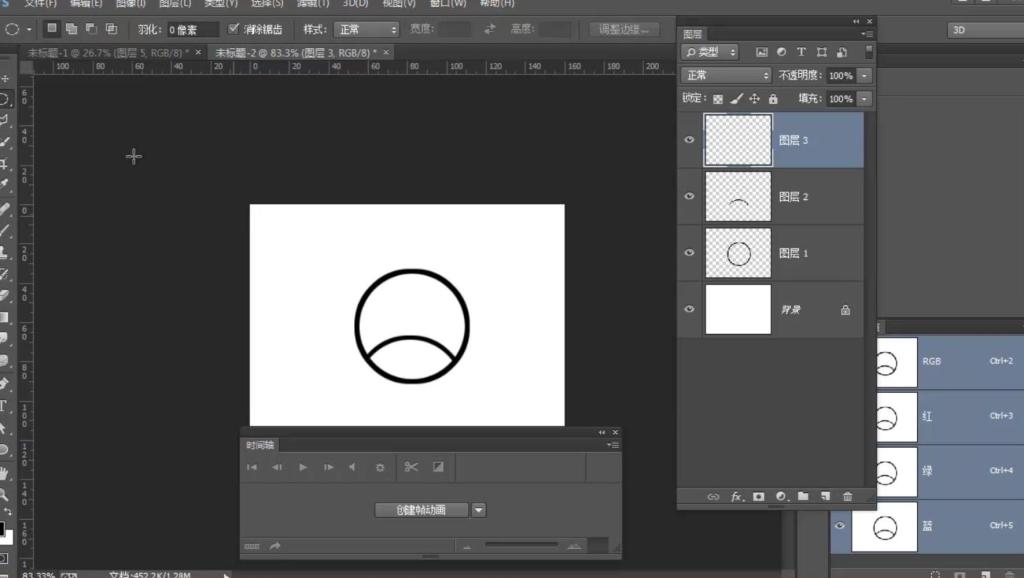Select the 时间轴 timeline panel tab
The height and width of the screenshot is (578, 1024).
(260, 445)
